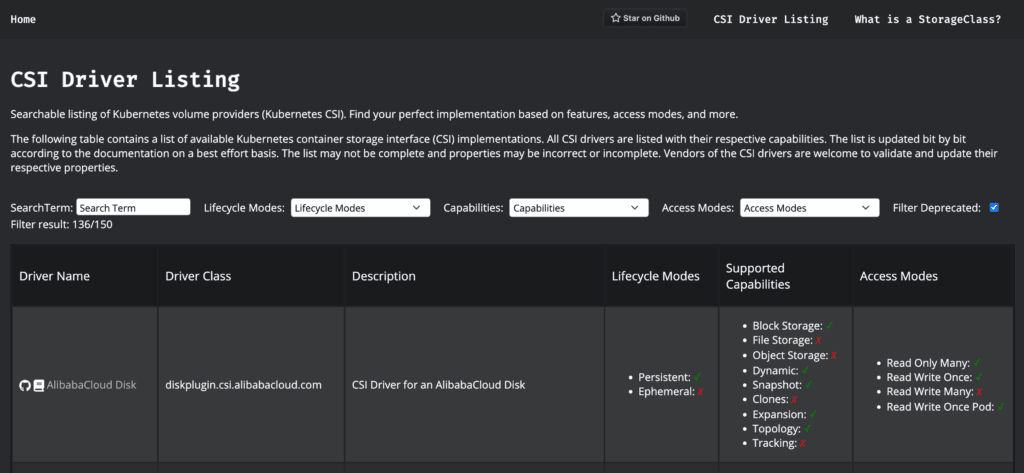Click the red cross beside Read Write Many
This screenshot has height=473, width=1024.
pos(979,392)
